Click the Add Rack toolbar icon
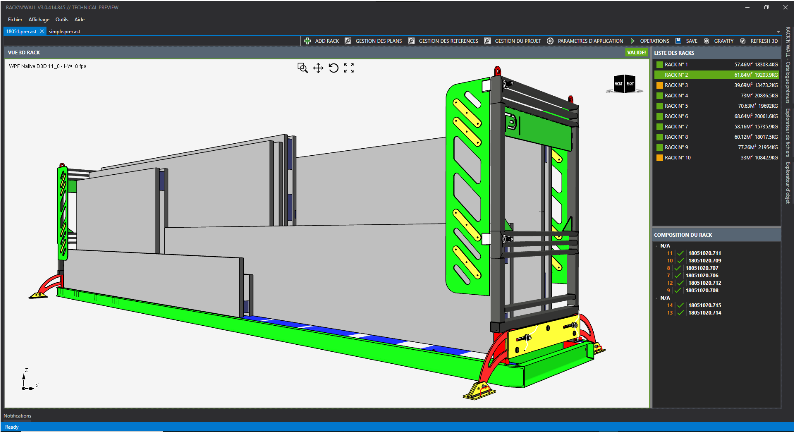This screenshot has height=432, width=794. 307,41
